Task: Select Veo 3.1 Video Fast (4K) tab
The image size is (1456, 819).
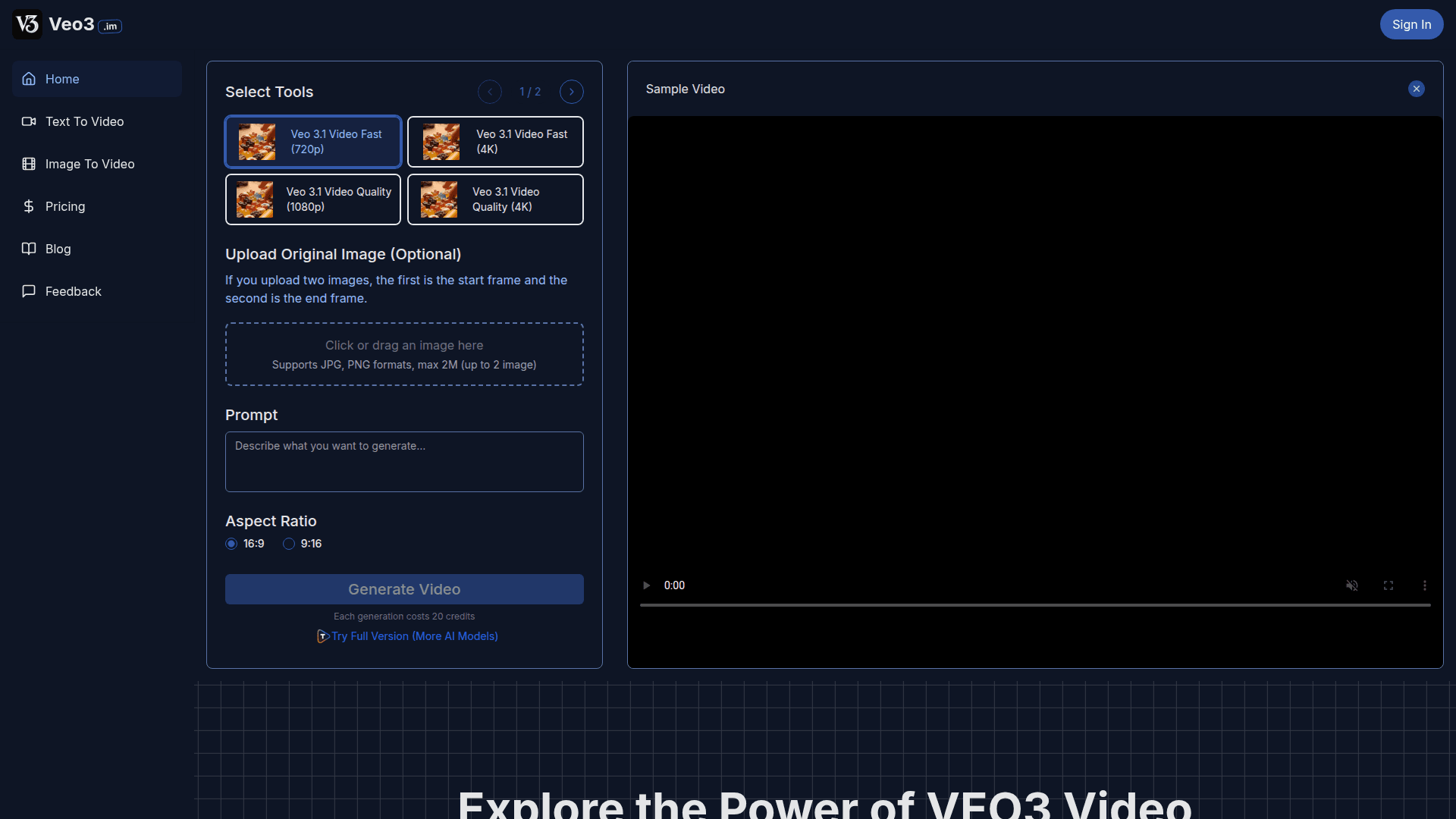Action: coord(495,141)
